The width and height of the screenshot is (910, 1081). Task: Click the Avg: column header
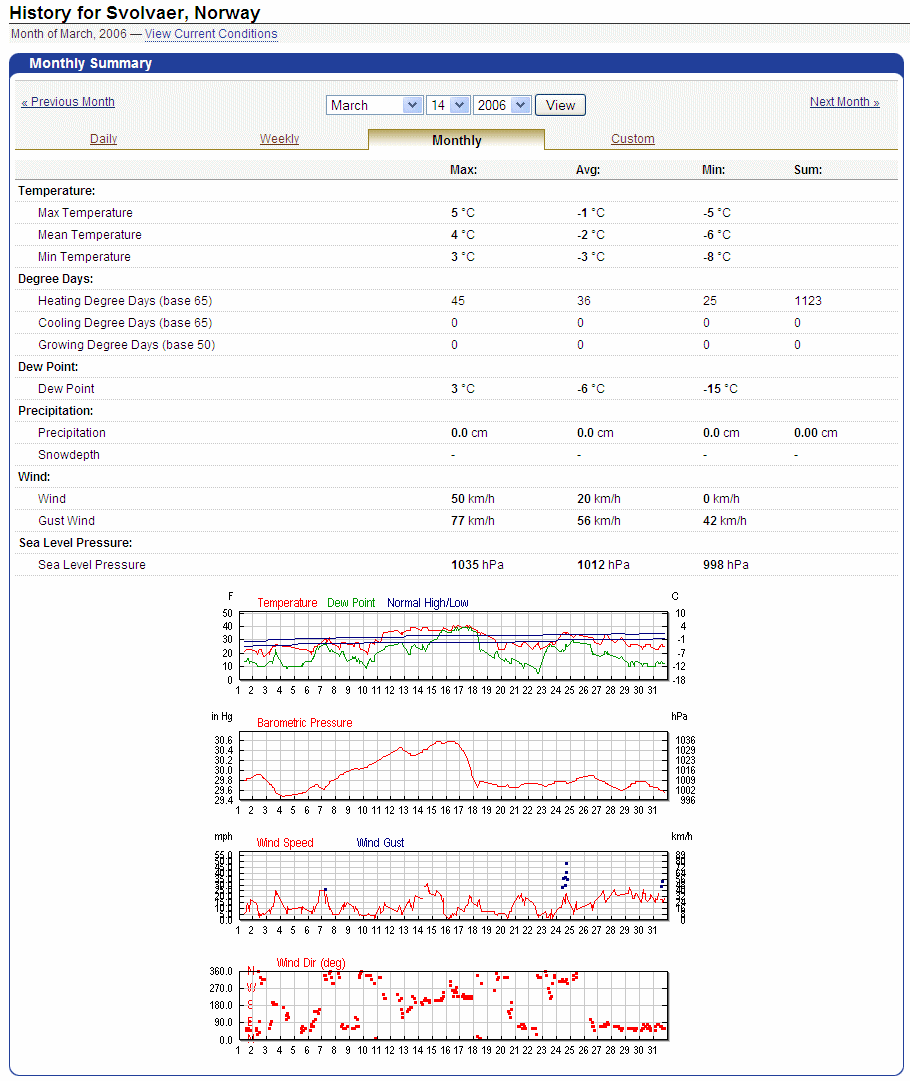588,170
